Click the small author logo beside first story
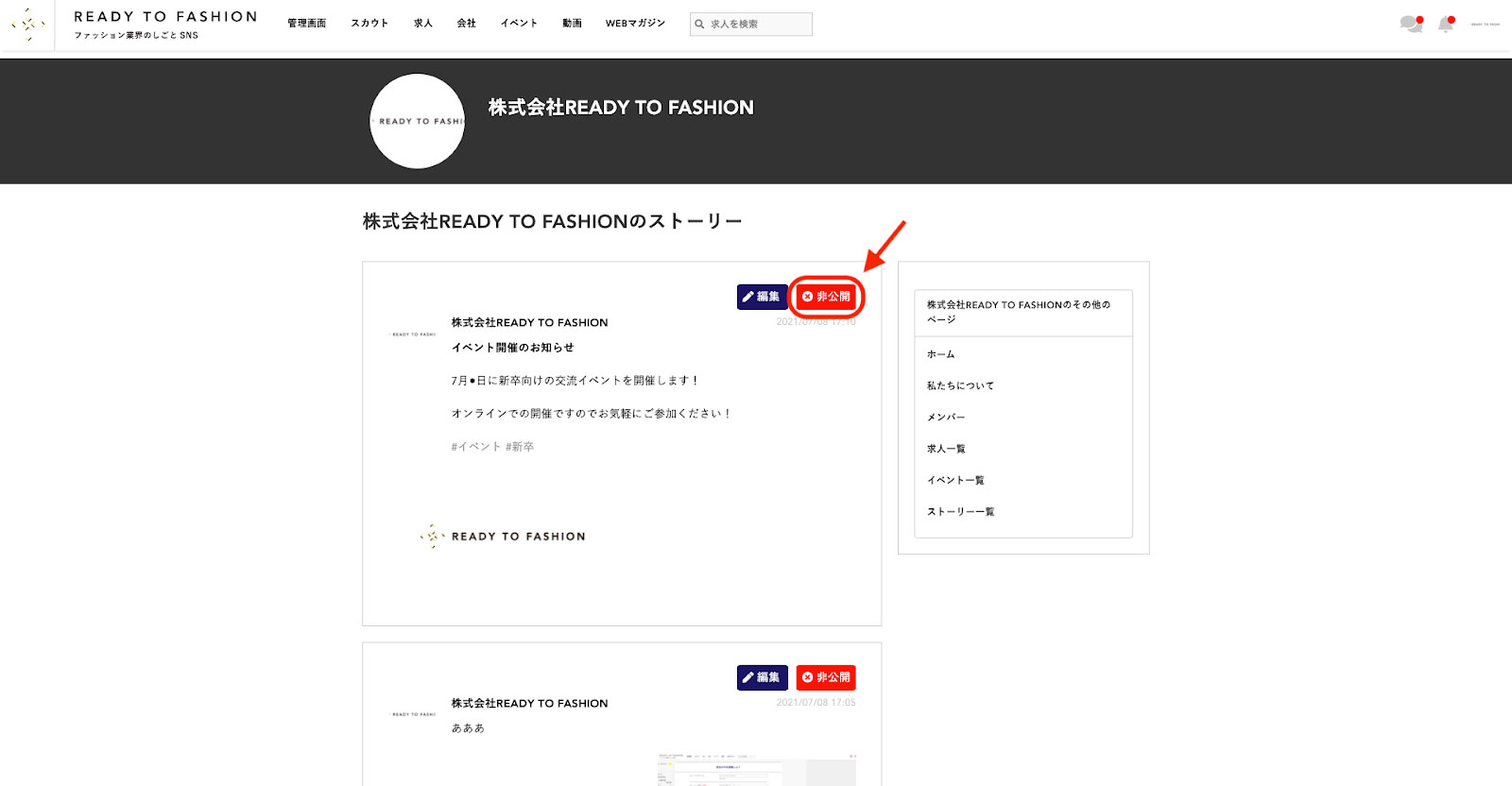Image resolution: width=1512 pixels, height=786 pixels. [x=414, y=334]
